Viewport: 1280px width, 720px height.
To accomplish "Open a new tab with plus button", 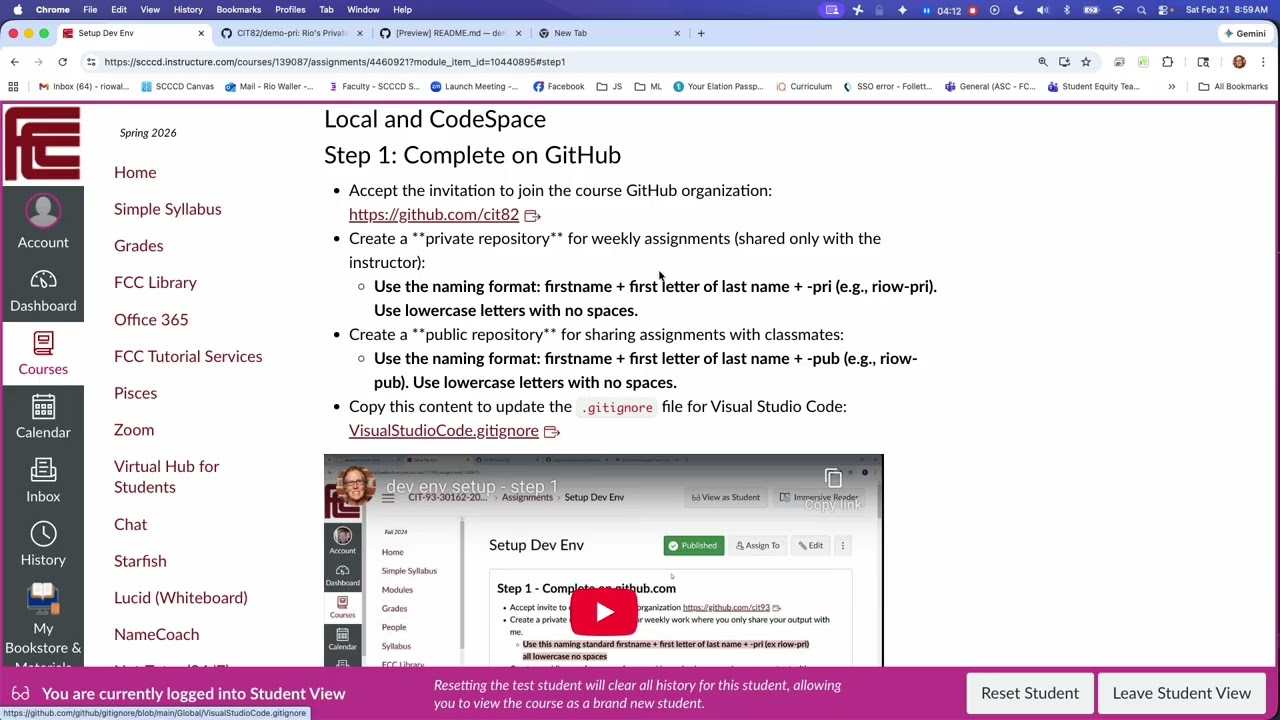I will 701,33.
